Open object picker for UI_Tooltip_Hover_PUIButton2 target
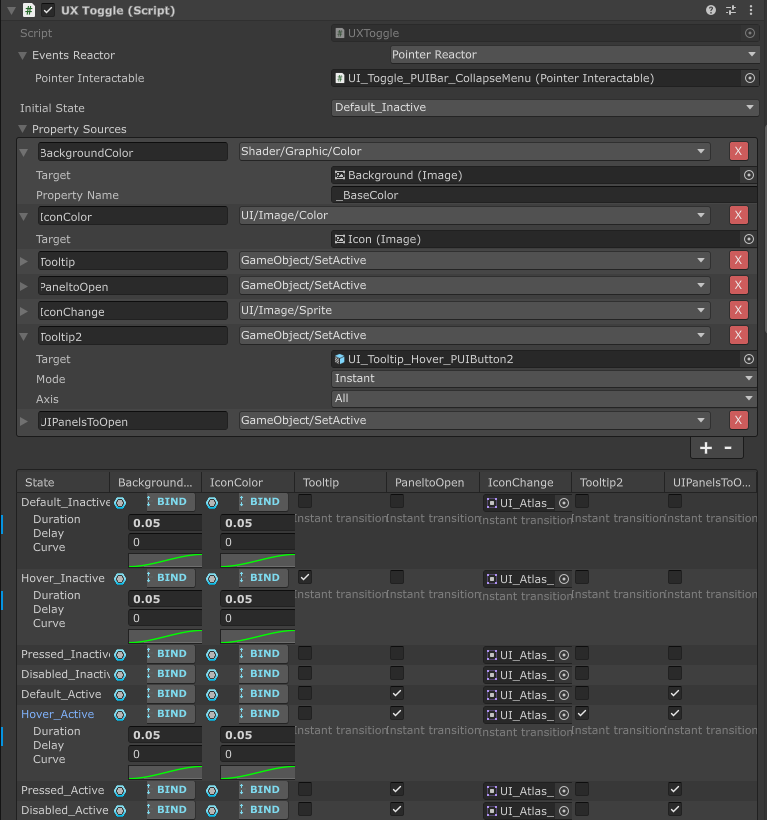Screen dimensions: 767x820 coord(749,359)
